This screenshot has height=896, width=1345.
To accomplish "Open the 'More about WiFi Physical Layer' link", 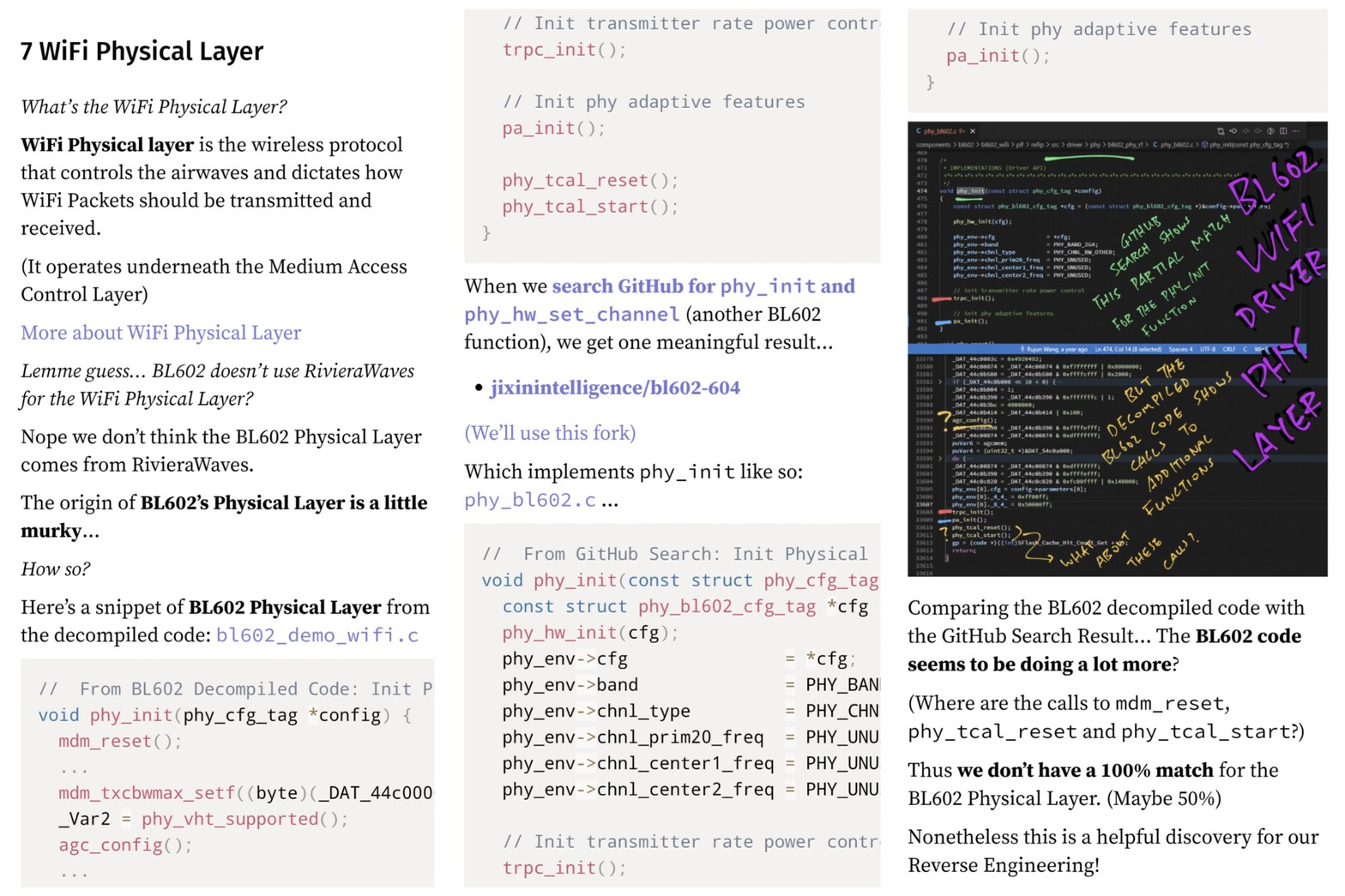I will tap(161, 333).
